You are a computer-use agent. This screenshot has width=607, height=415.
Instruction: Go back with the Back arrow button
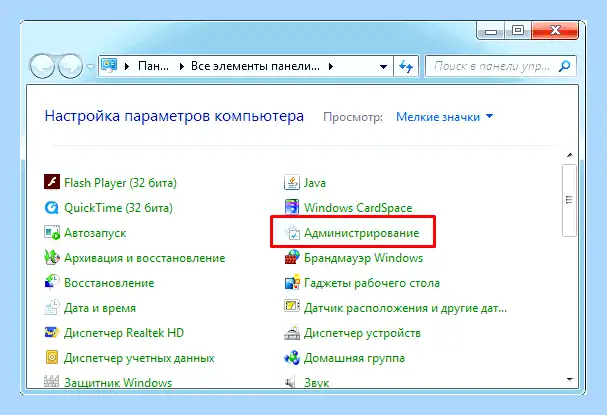pyautogui.click(x=42, y=66)
